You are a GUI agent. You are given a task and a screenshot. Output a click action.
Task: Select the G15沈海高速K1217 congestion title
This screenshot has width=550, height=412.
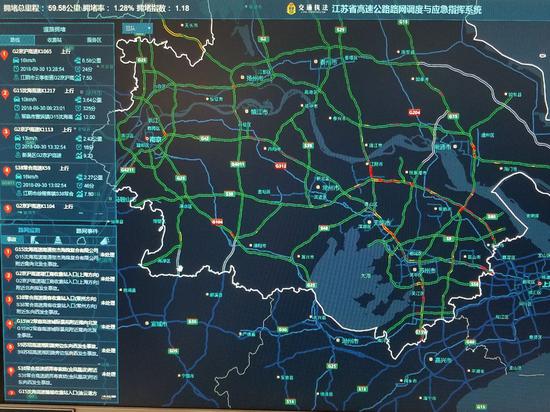[x=34, y=91]
